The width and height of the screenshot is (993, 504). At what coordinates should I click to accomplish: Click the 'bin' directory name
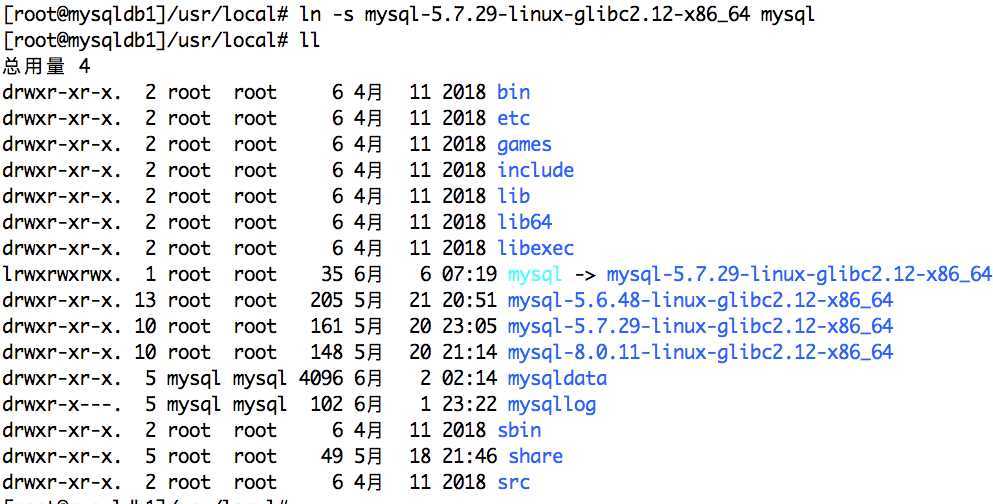pos(514,92)
